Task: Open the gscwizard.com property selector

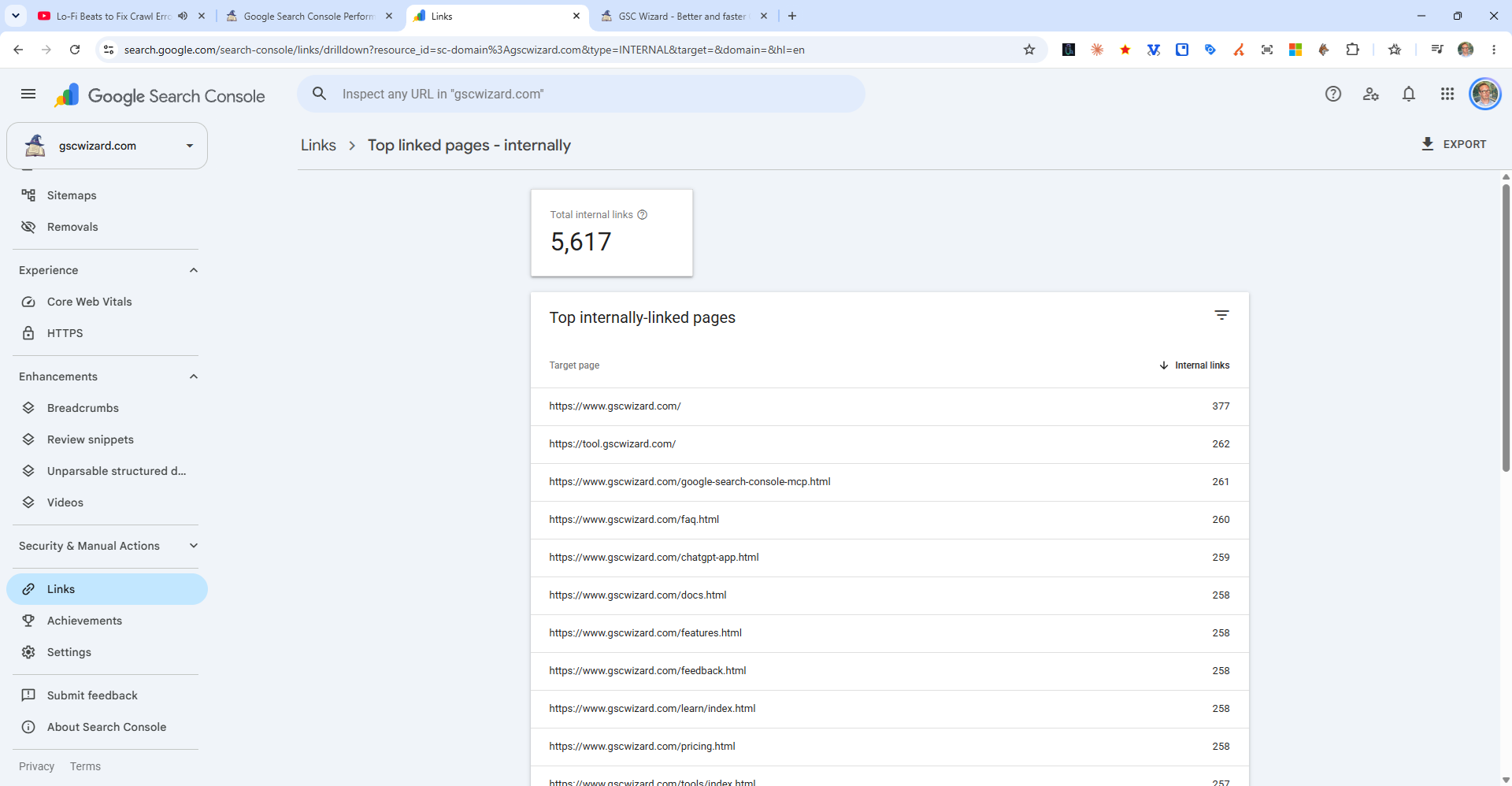Action: [x=107, y=146]
